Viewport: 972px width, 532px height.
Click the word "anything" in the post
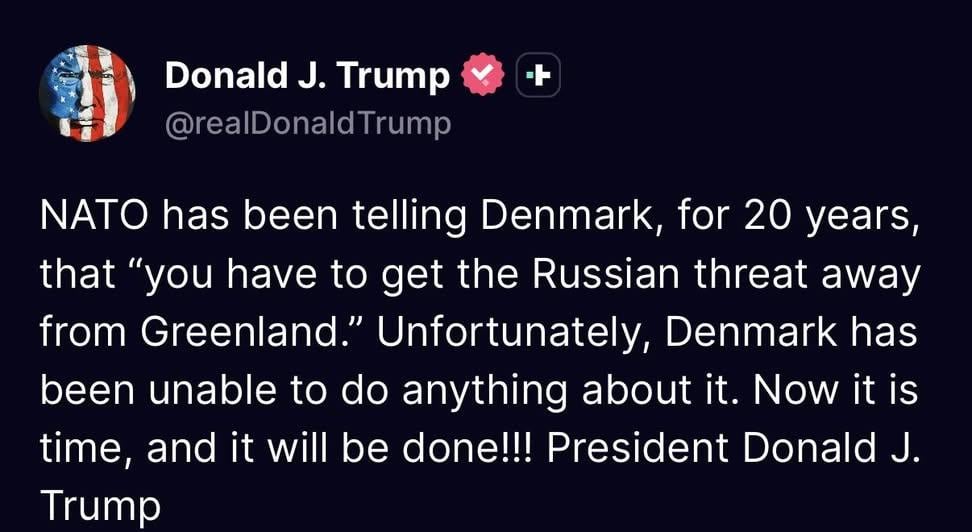coord(484,392)
